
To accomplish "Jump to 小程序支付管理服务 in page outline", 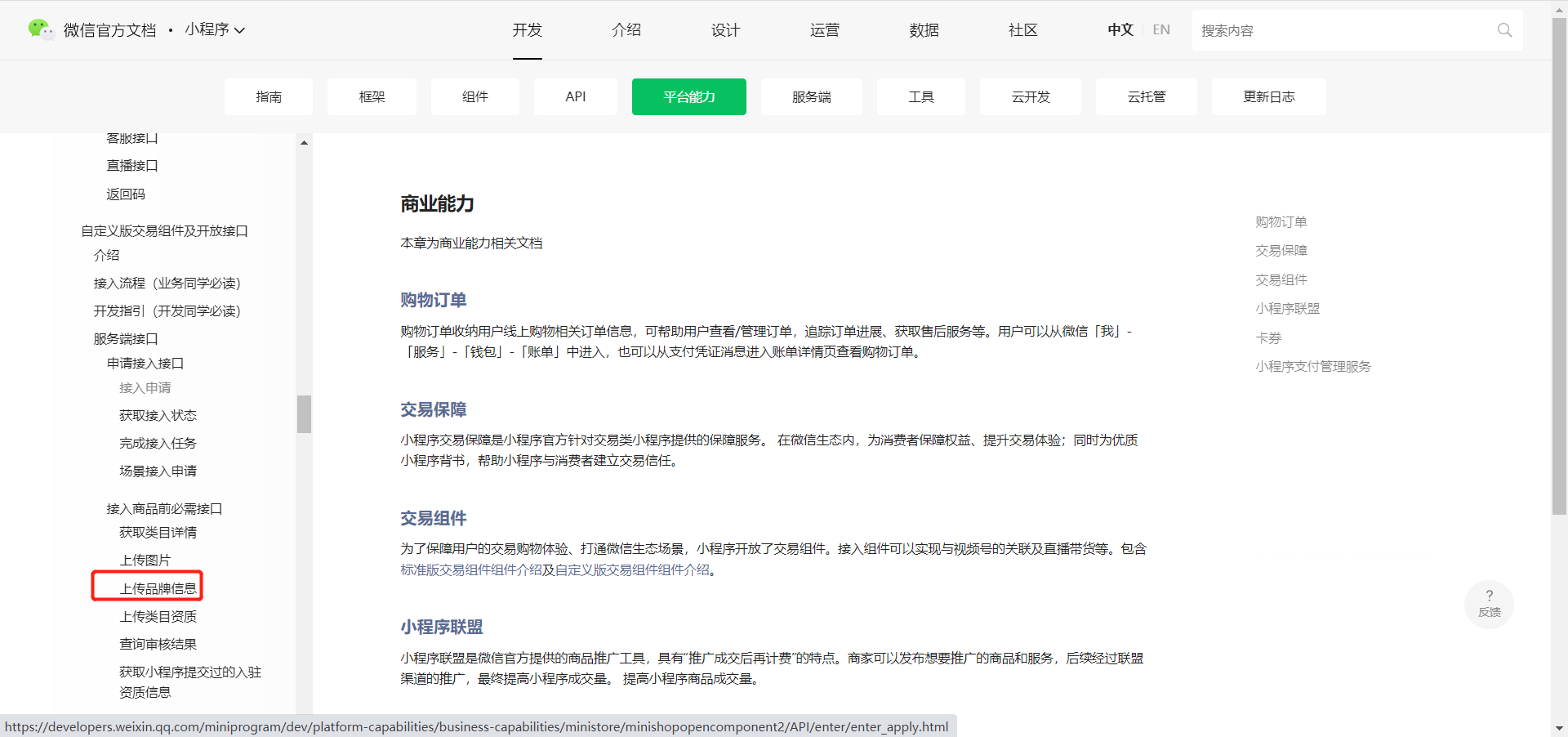I will tap(1313, 366).
